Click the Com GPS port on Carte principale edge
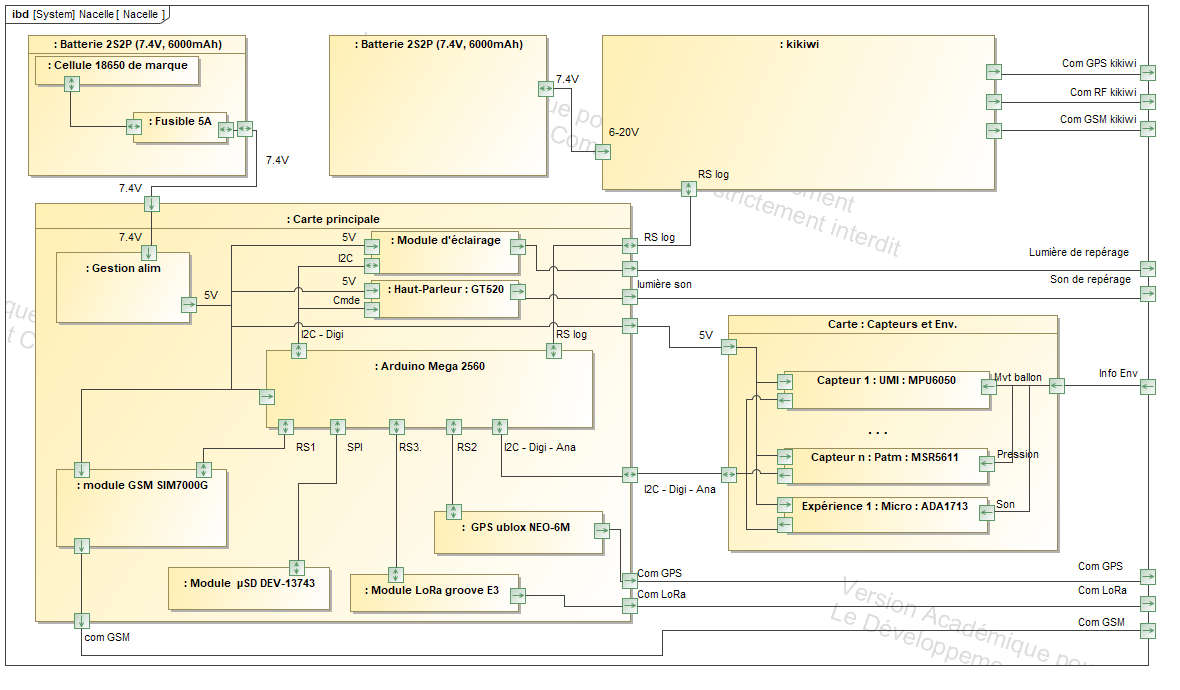The width and height of the screenshot is (1180, 690). pyautogui.click(x=629, y=580)
